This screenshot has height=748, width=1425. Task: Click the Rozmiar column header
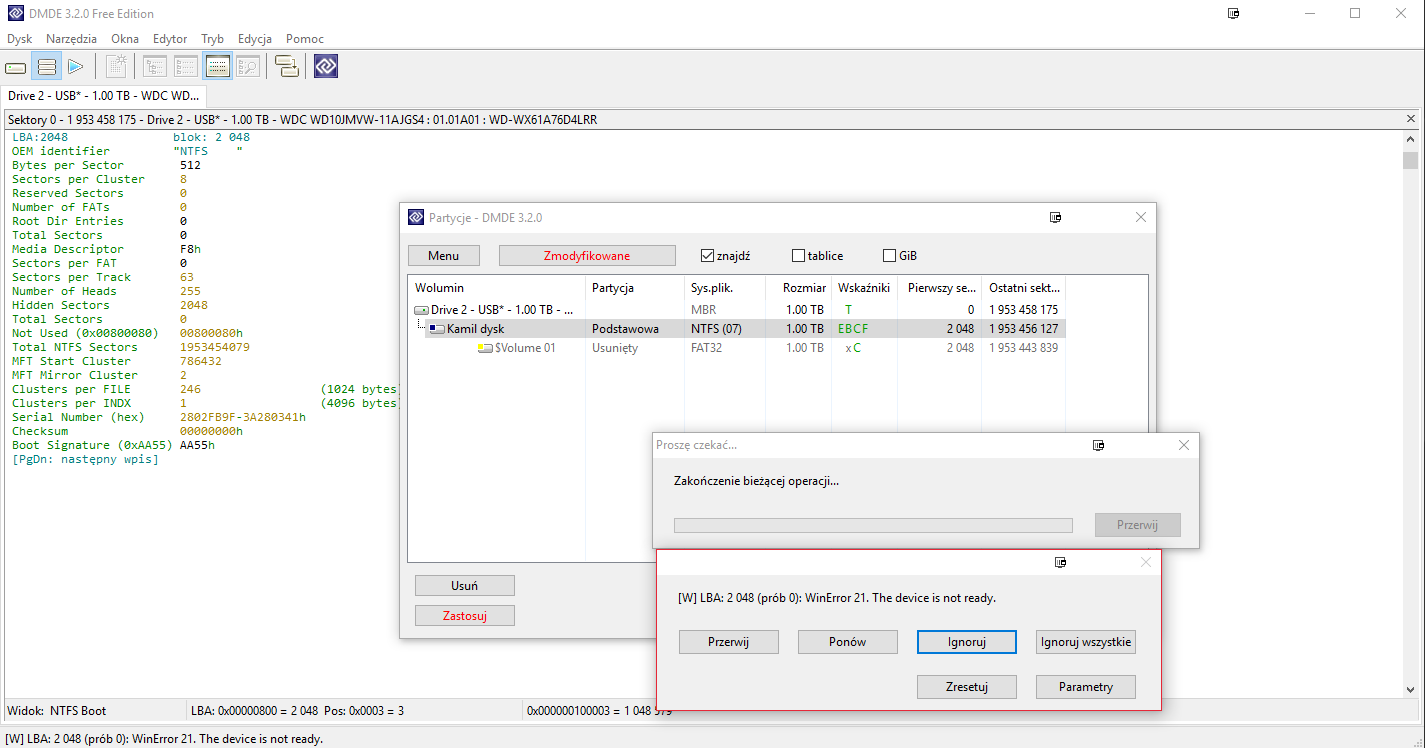pos(798,288)
